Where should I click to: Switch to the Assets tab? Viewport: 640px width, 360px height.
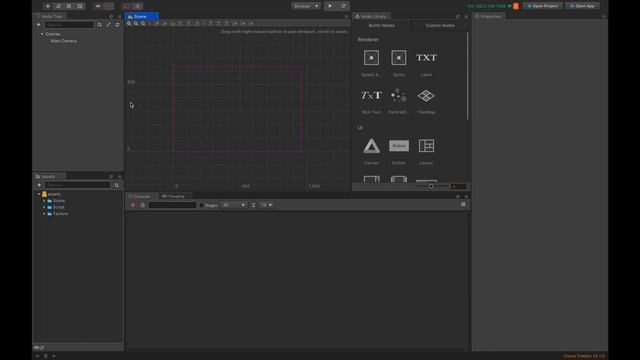[48, 176]
